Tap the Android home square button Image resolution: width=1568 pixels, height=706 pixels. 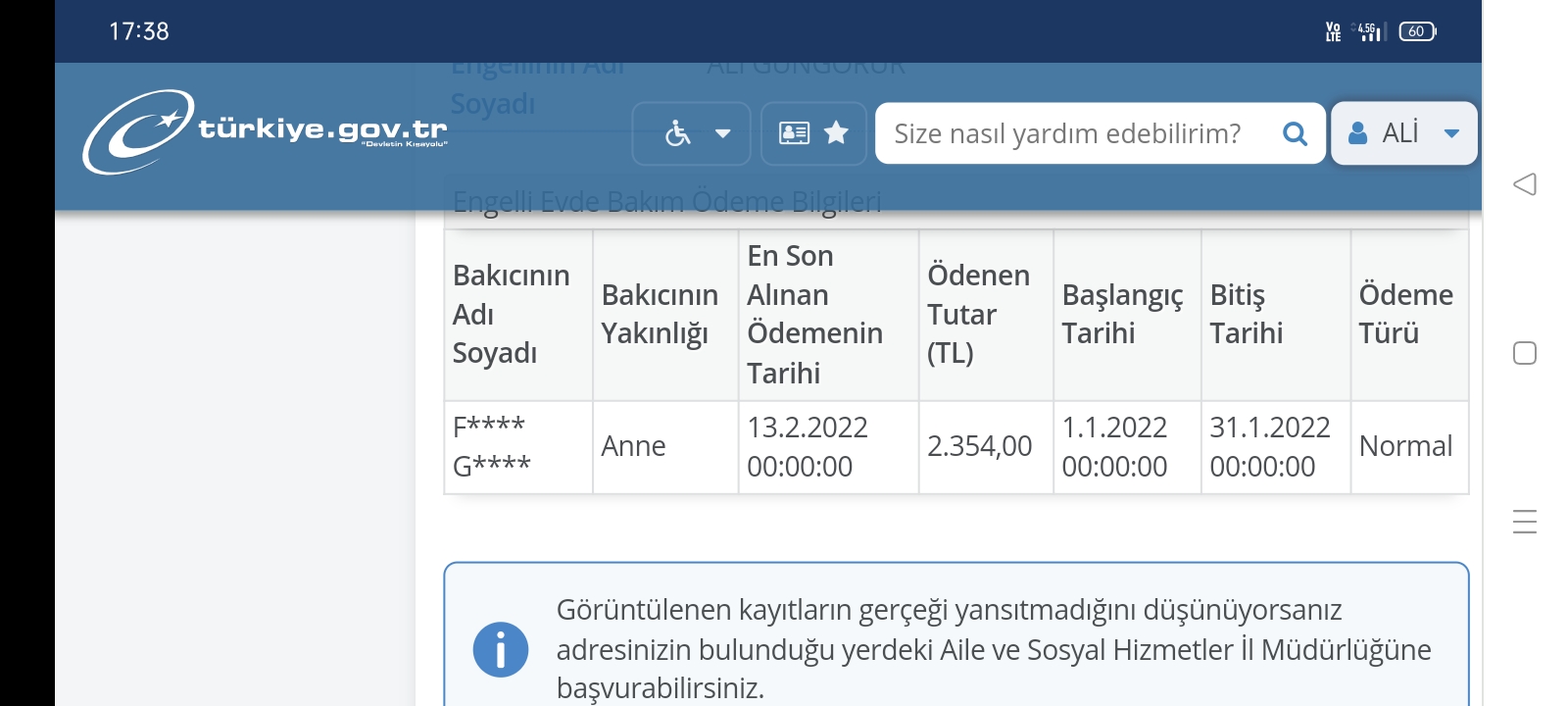1524,353
